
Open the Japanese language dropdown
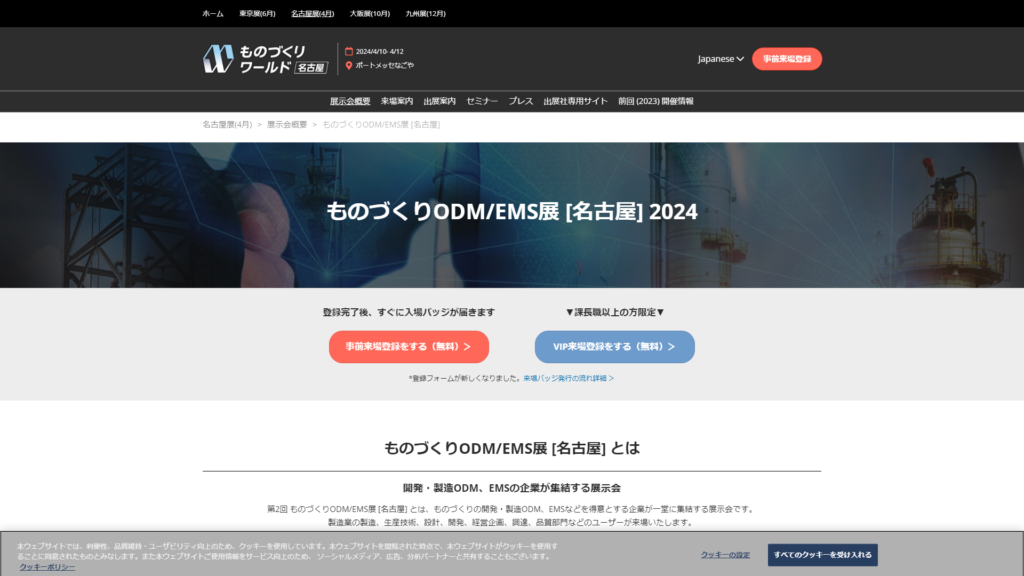pos(720,59)
